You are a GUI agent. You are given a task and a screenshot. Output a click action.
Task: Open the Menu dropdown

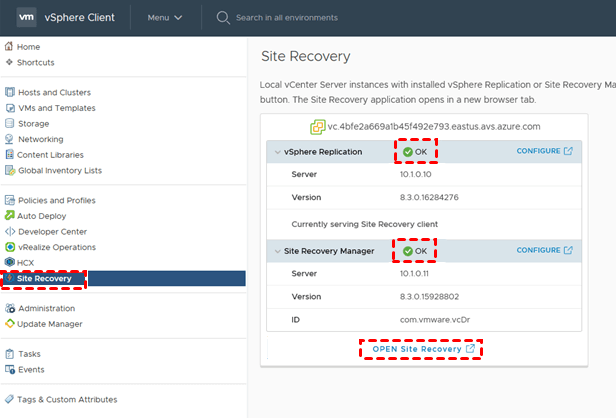(165, 18)
